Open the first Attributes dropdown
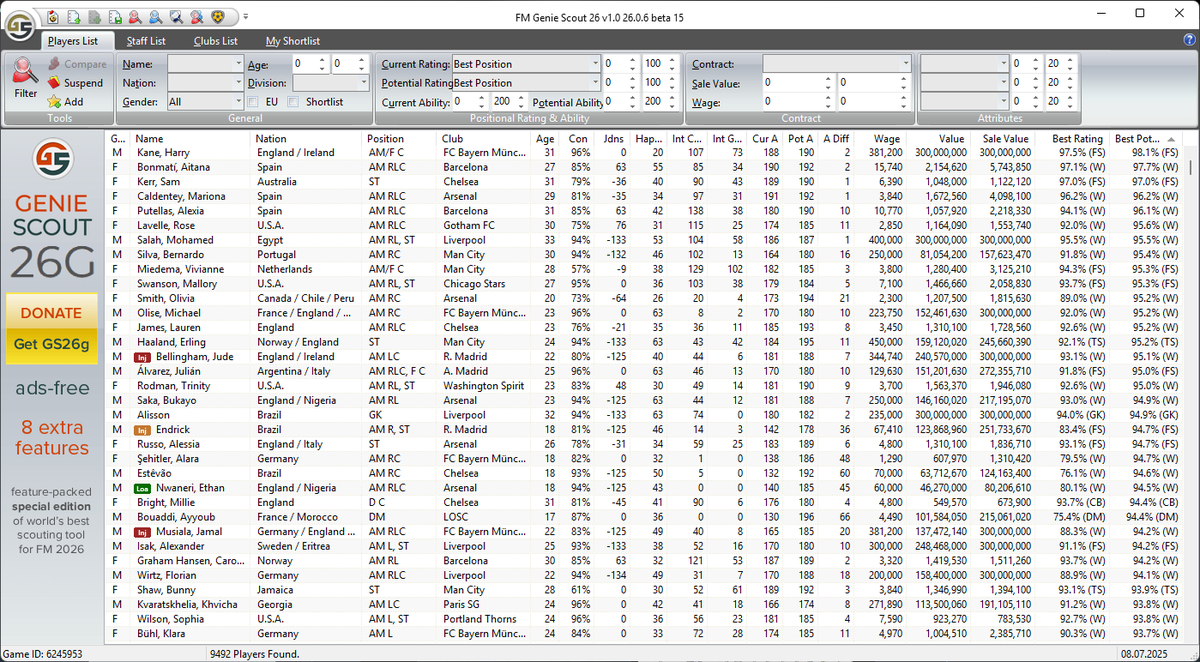The image size is (1200, 662). click(964, 64)
